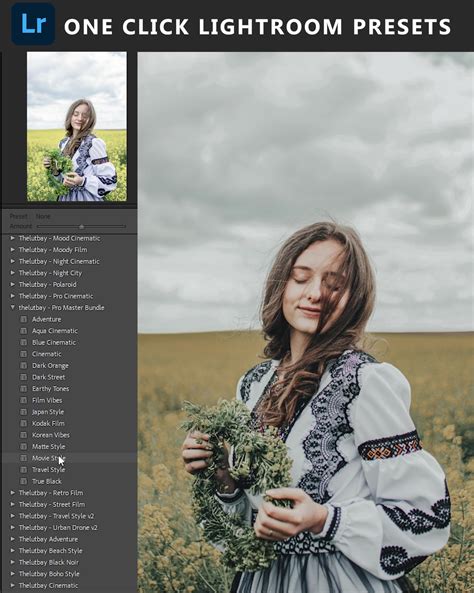Select the Dark Orange preset label
Screen dimensions: 474x593
pyautogui.click(x=50, y=366)
